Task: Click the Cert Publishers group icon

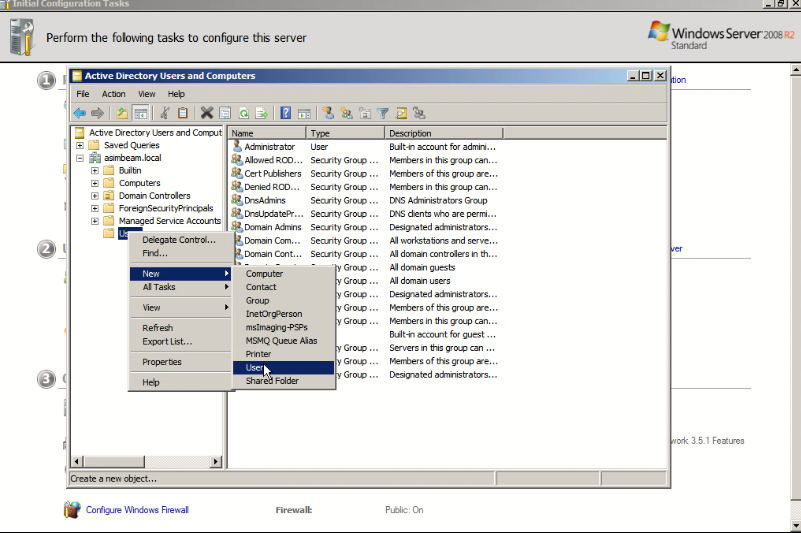Action: [x=237, y=173]
